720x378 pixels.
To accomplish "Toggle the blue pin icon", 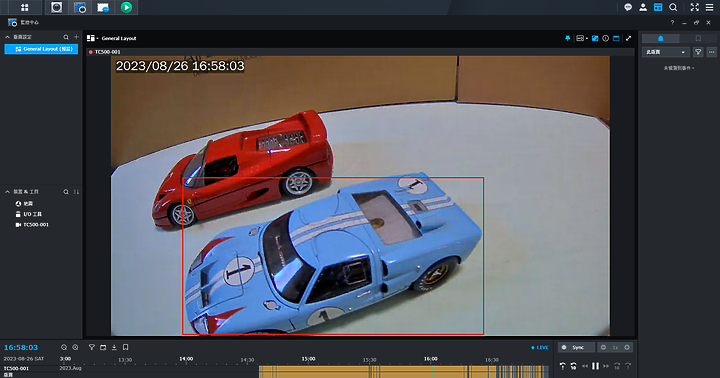I will click(568, 39).
